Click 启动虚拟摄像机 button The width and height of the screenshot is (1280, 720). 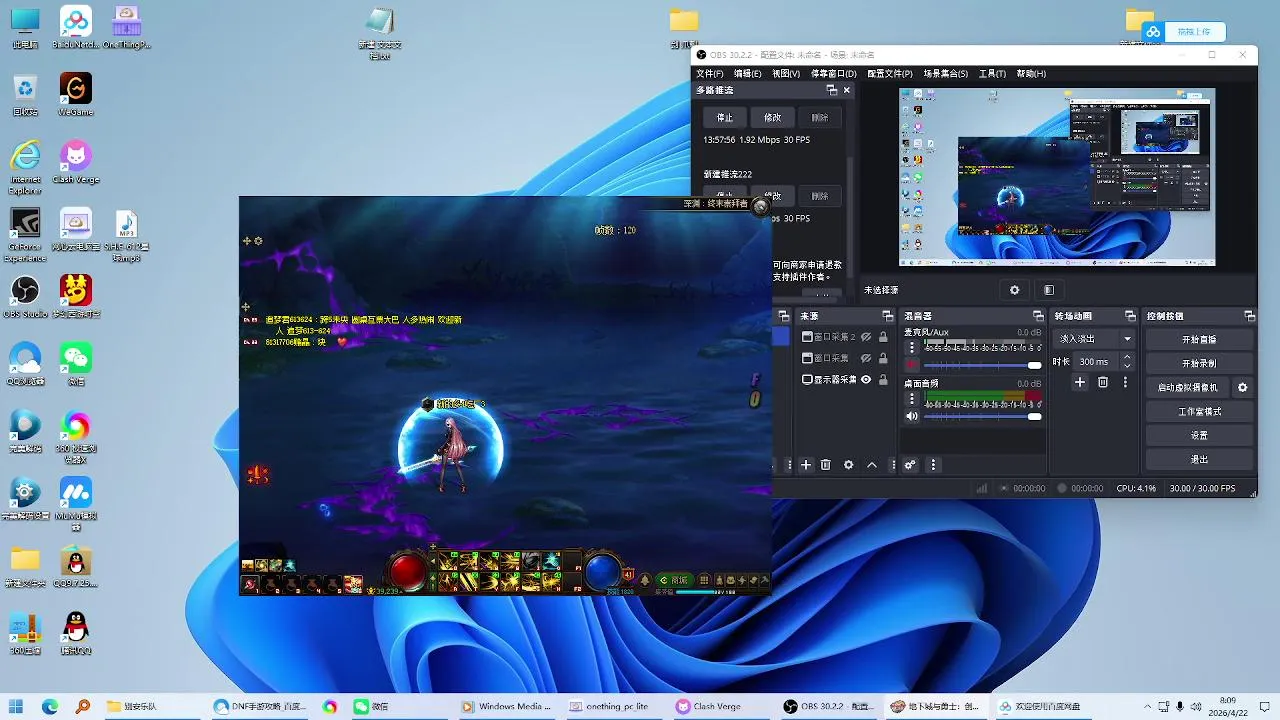point(1188,387)
